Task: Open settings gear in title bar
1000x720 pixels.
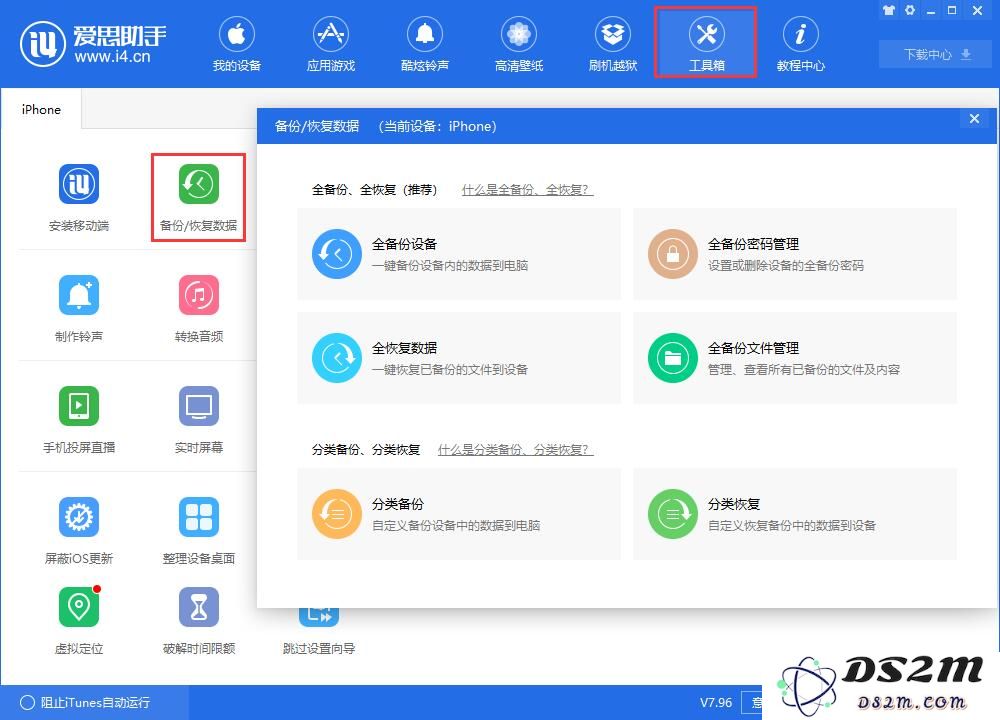Action: tap(910, 10)
